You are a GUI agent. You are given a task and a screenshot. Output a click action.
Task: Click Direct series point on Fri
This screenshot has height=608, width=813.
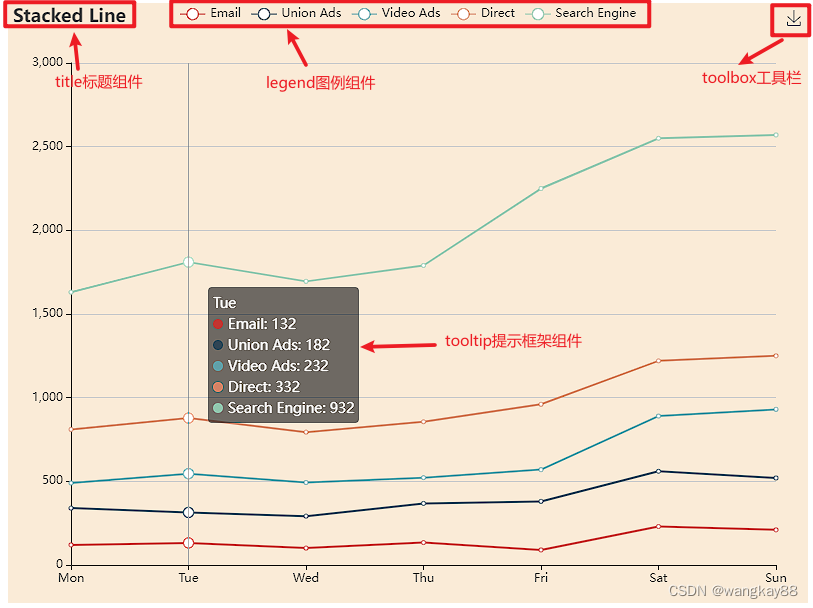click(x=541, y=404)
